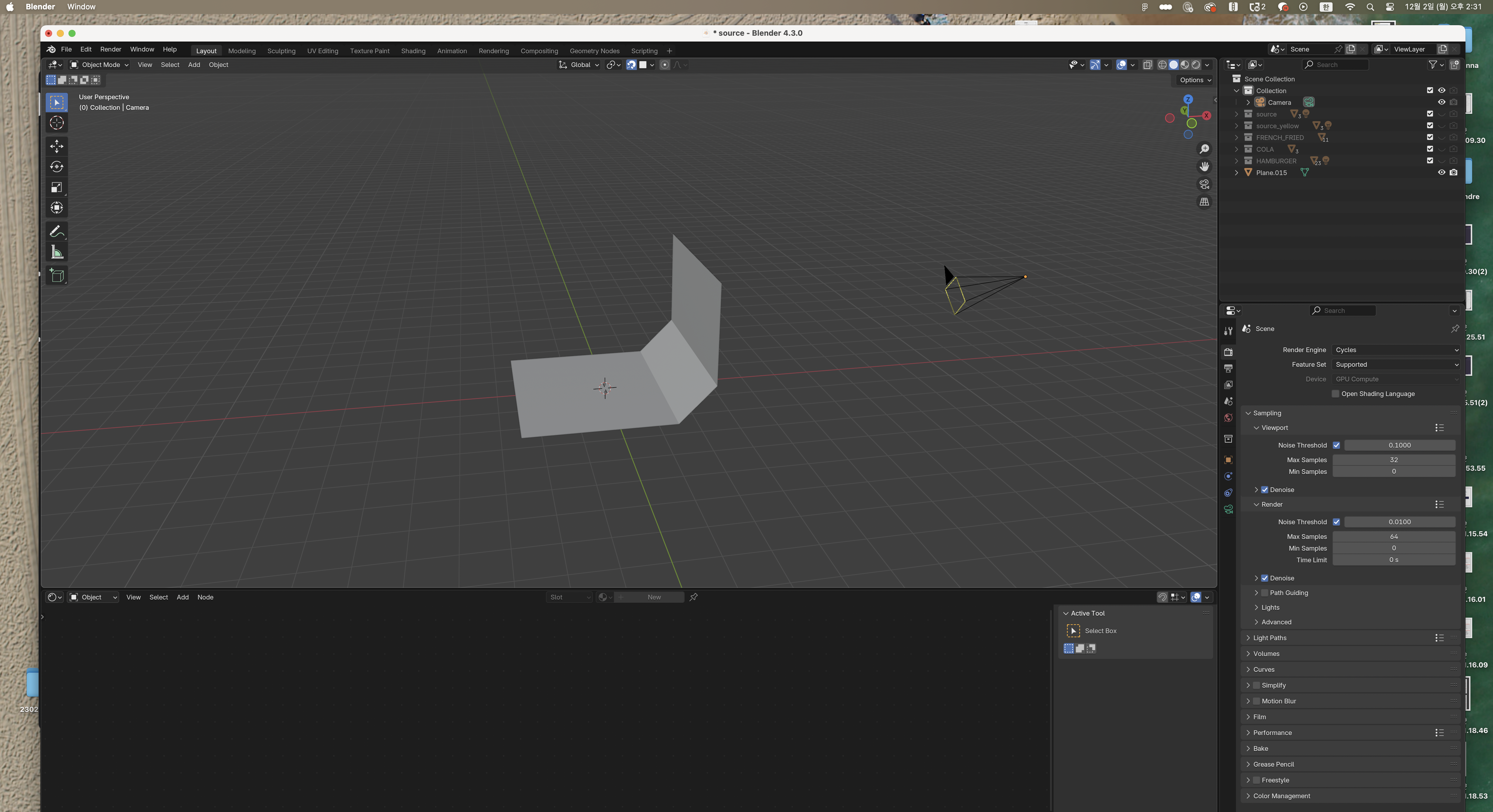Open the Output properties tab

tap(1228, 368)
